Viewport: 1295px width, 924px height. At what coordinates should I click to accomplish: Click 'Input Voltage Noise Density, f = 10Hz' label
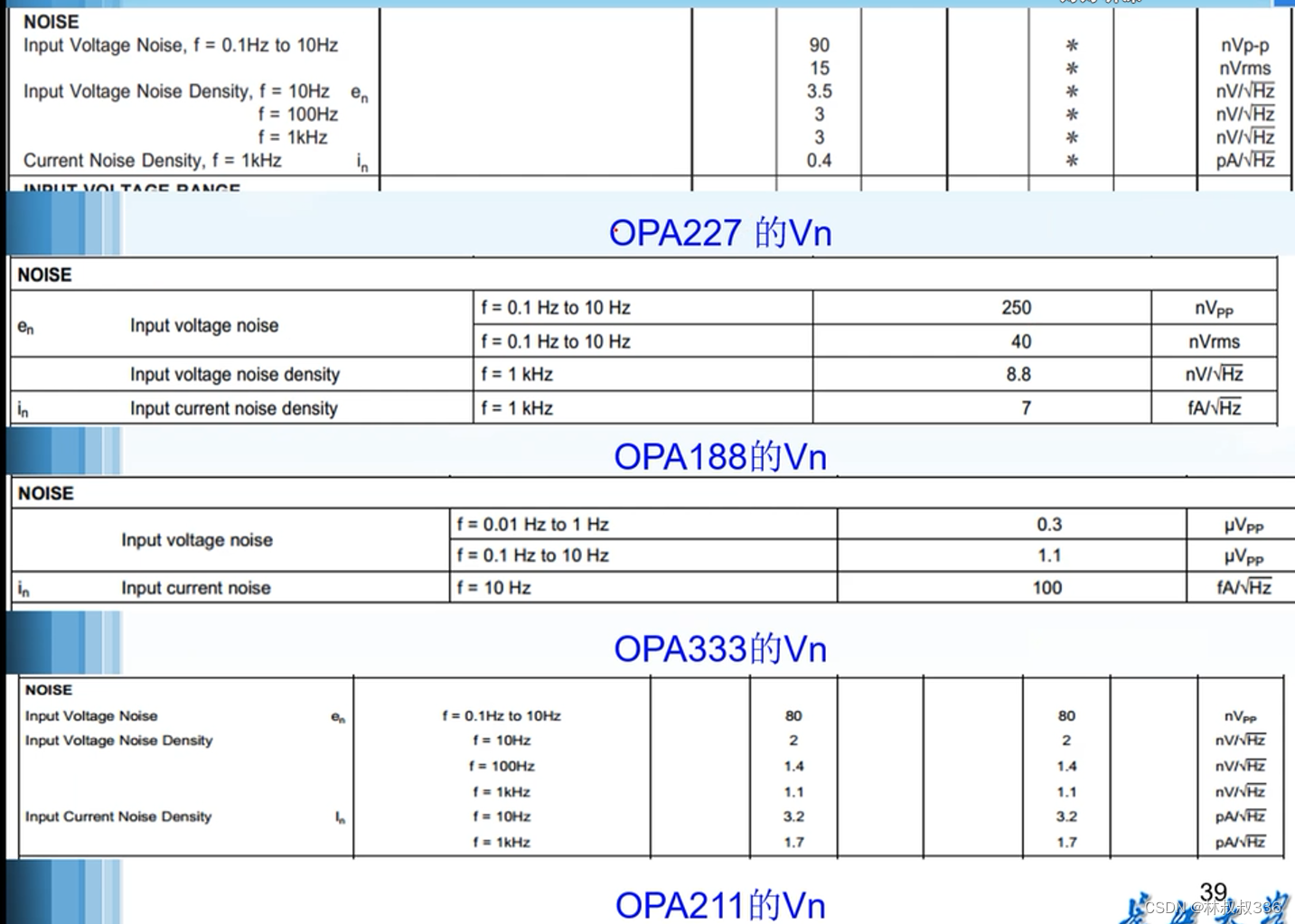click(176, 91)
